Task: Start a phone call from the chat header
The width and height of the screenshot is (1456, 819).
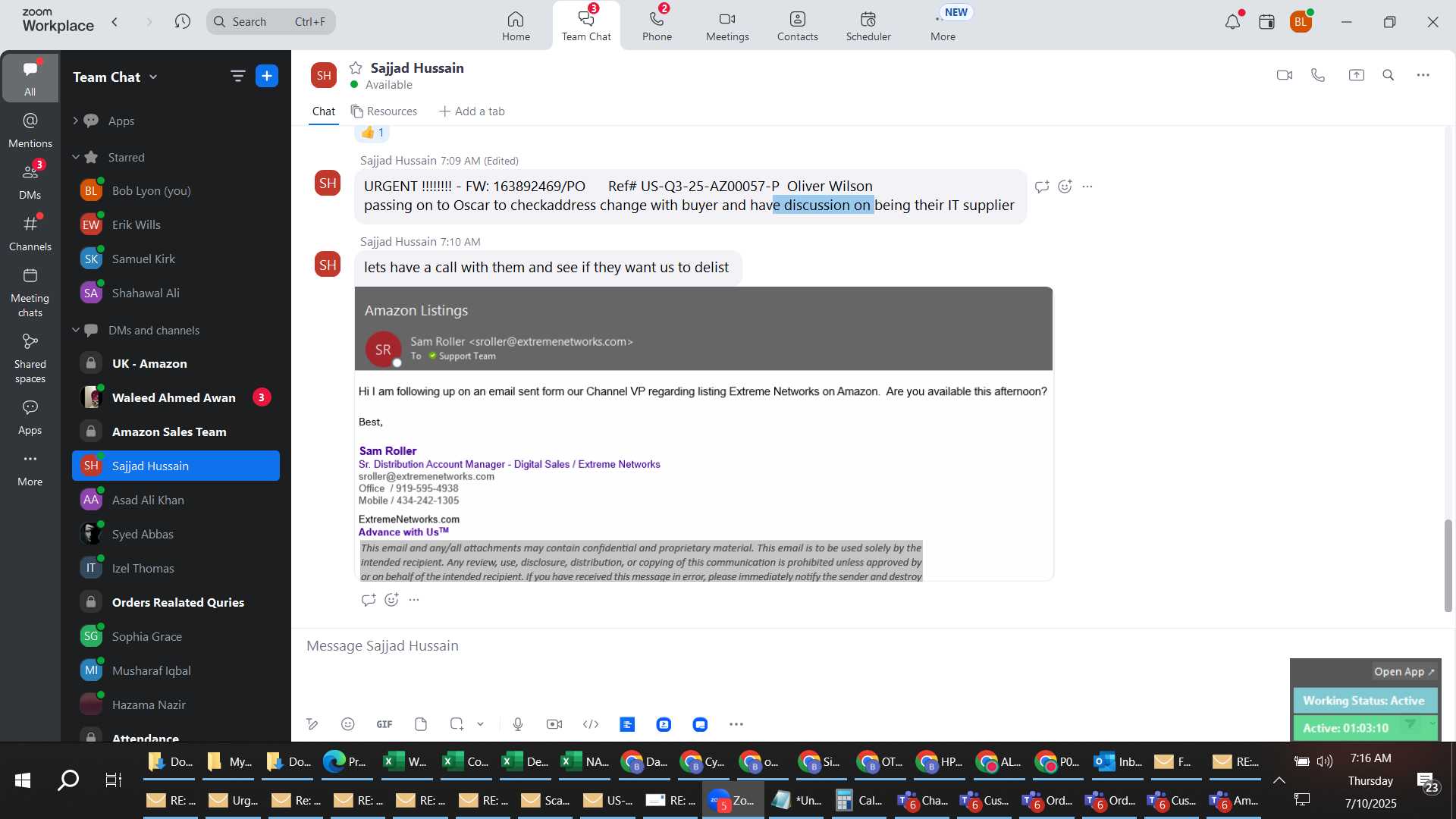Action: 1318,75
